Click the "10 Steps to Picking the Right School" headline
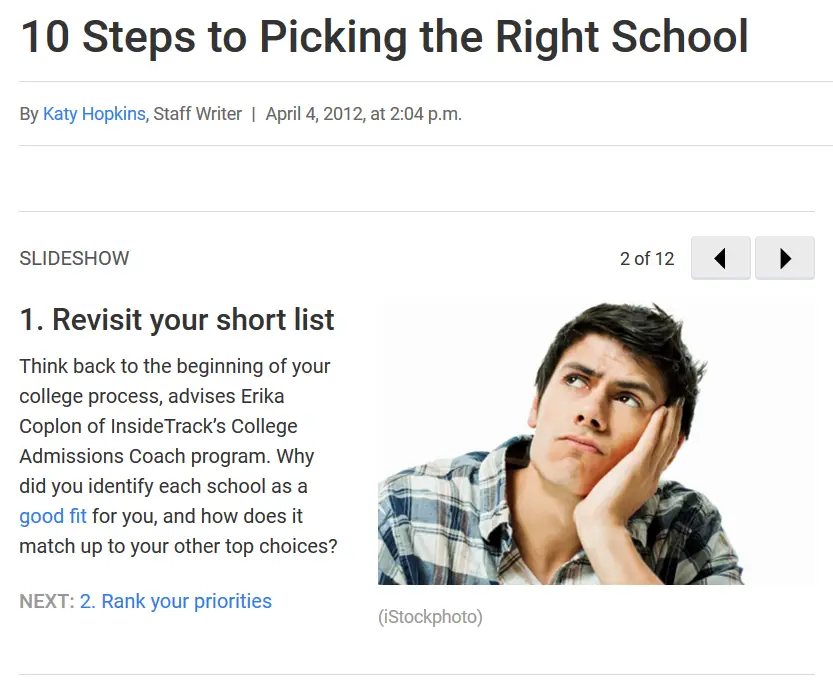Viewport: 833px width, 694px height. 384,37
